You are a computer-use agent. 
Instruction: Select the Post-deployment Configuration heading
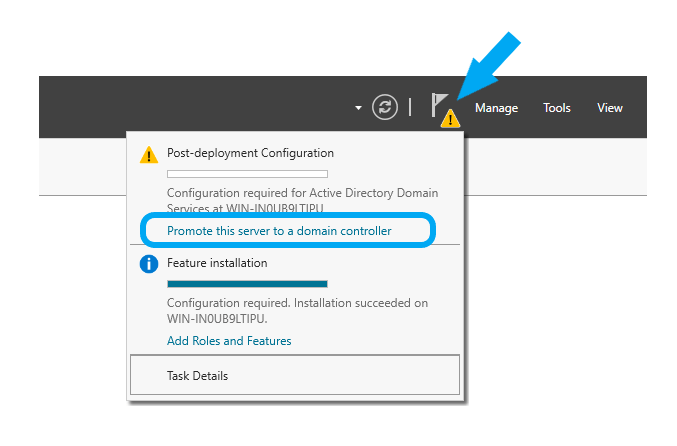click(250, 153)
